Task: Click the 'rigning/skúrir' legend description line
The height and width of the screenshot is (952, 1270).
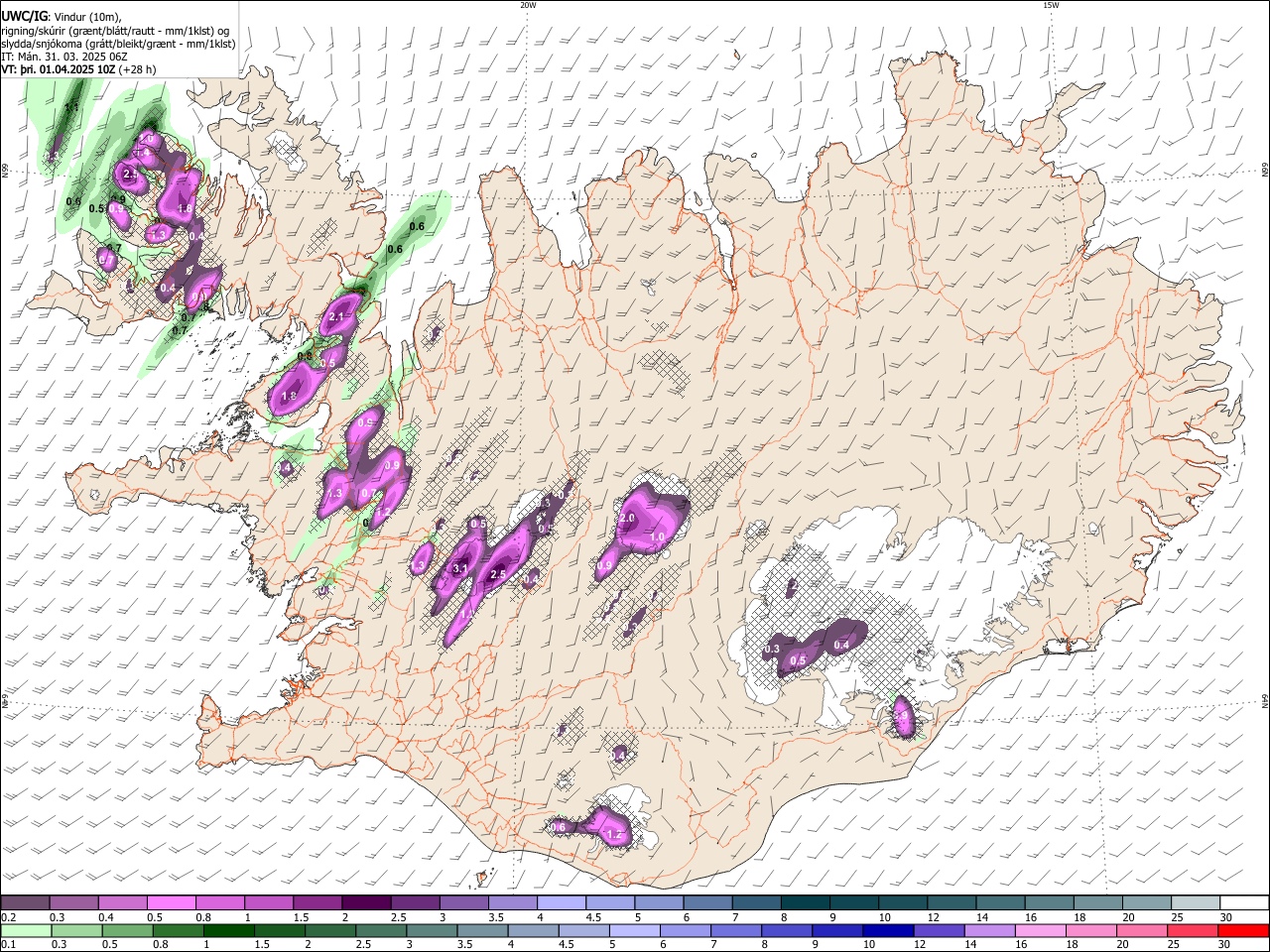Action: 115,30
